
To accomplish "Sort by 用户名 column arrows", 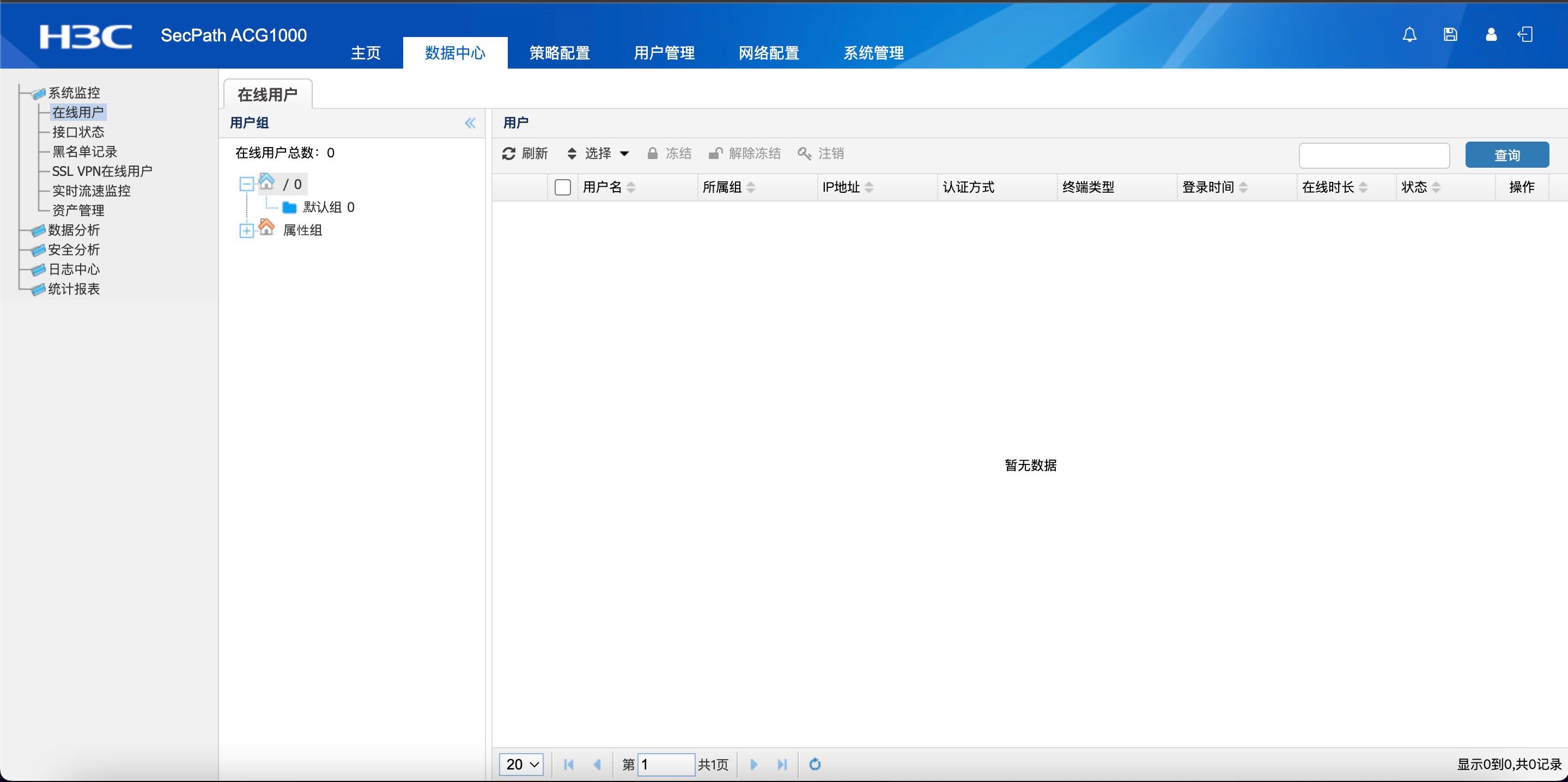I will point(631,187).
